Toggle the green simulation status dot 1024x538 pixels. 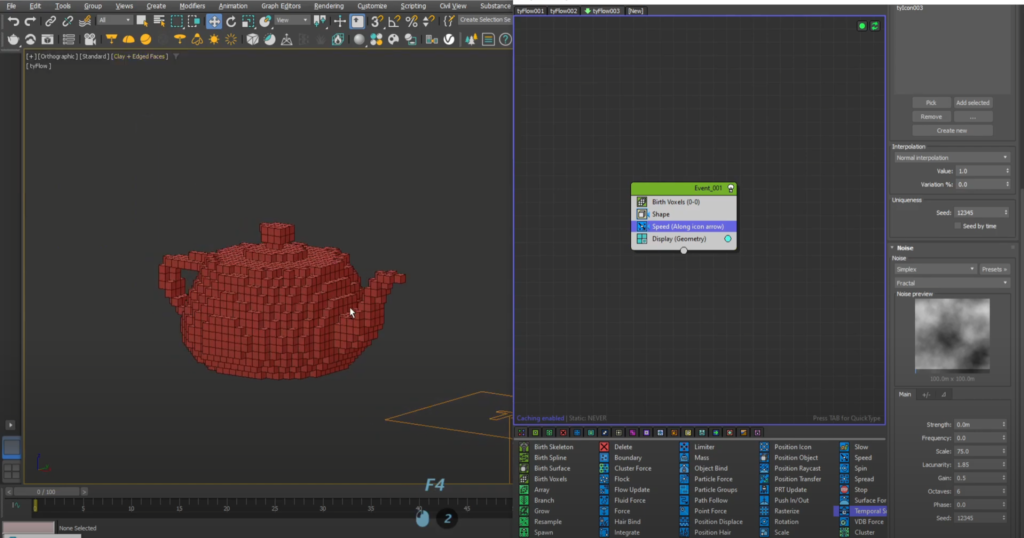(862, 26)
